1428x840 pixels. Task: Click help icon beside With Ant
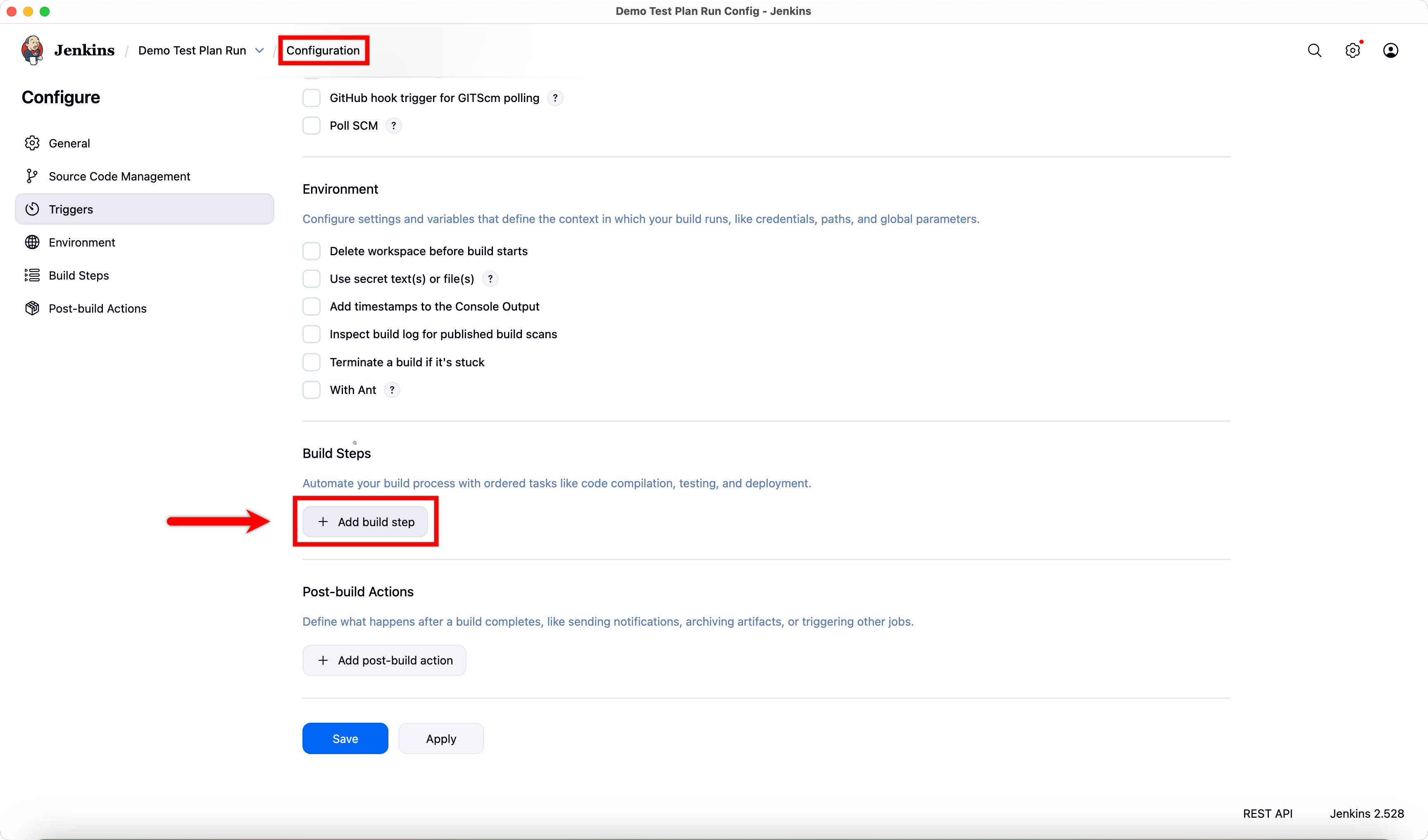(x=392, y=390)
